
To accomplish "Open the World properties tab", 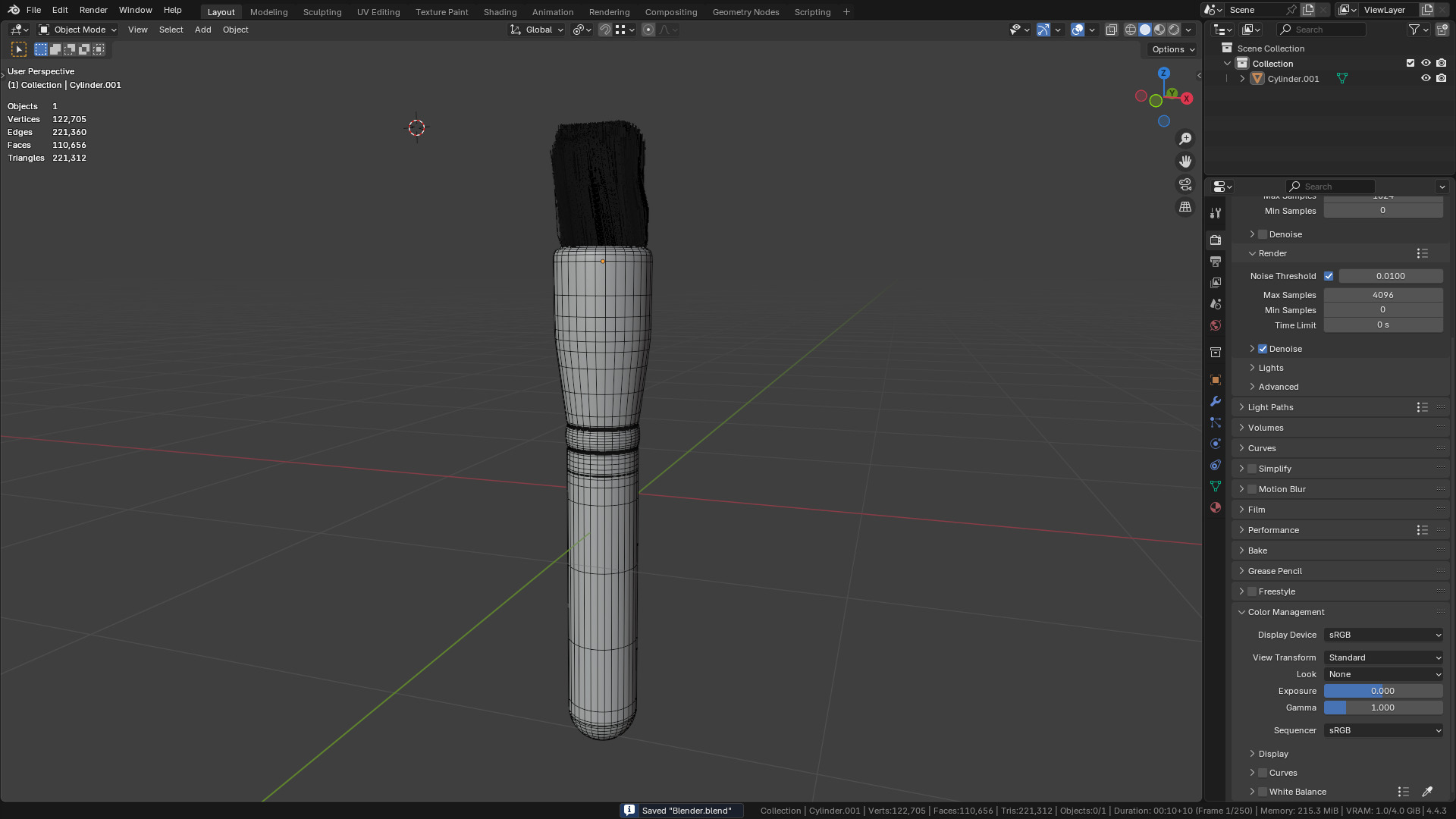I will click(x=1216, y=325).
